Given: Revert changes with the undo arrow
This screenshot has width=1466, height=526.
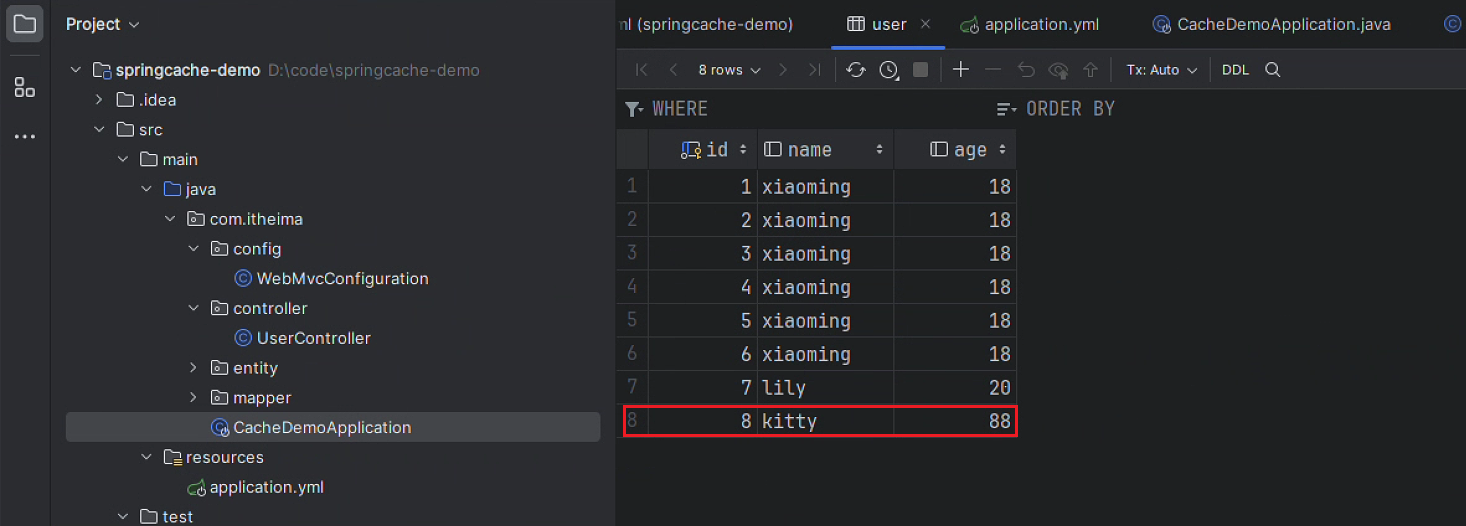Looking at the screenshot, I should point(1026,70).
